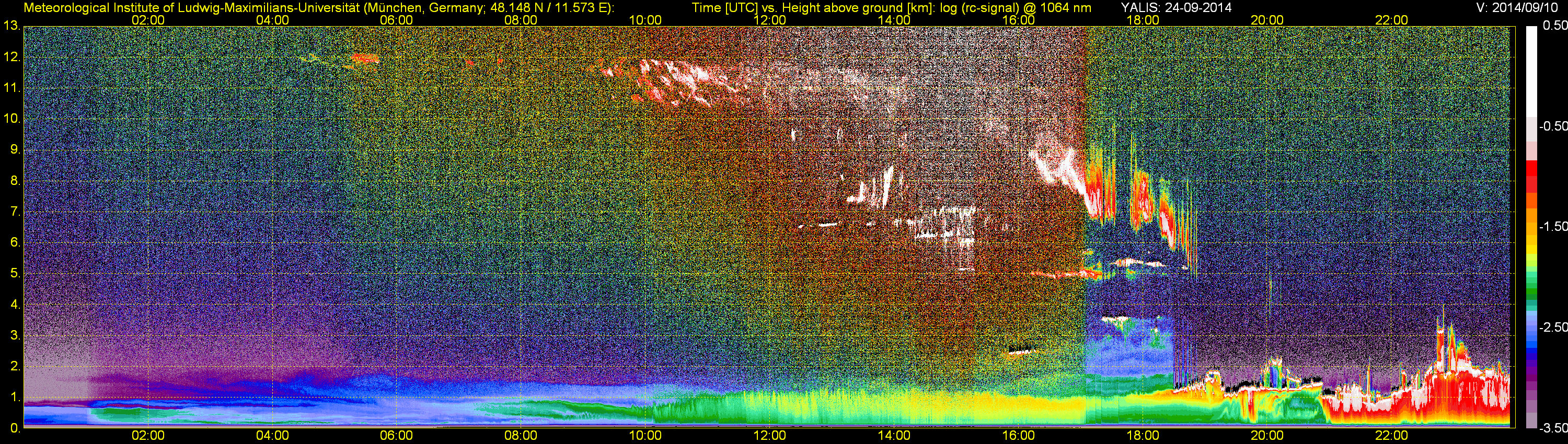
Task: Click the 3 km height axis label
Action: click(15, 336)
